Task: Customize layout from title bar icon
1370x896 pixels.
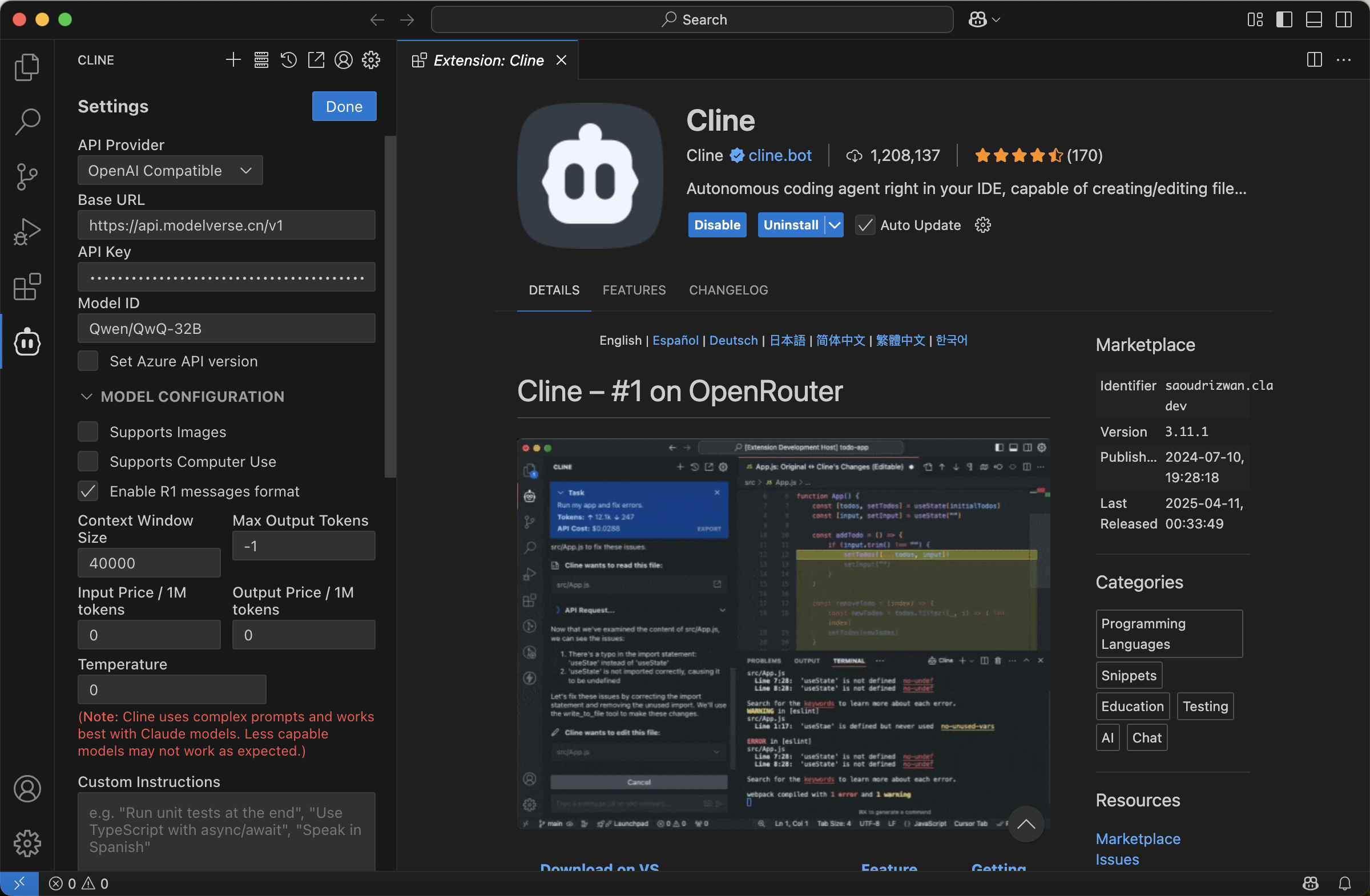Action: (1255, 19)
